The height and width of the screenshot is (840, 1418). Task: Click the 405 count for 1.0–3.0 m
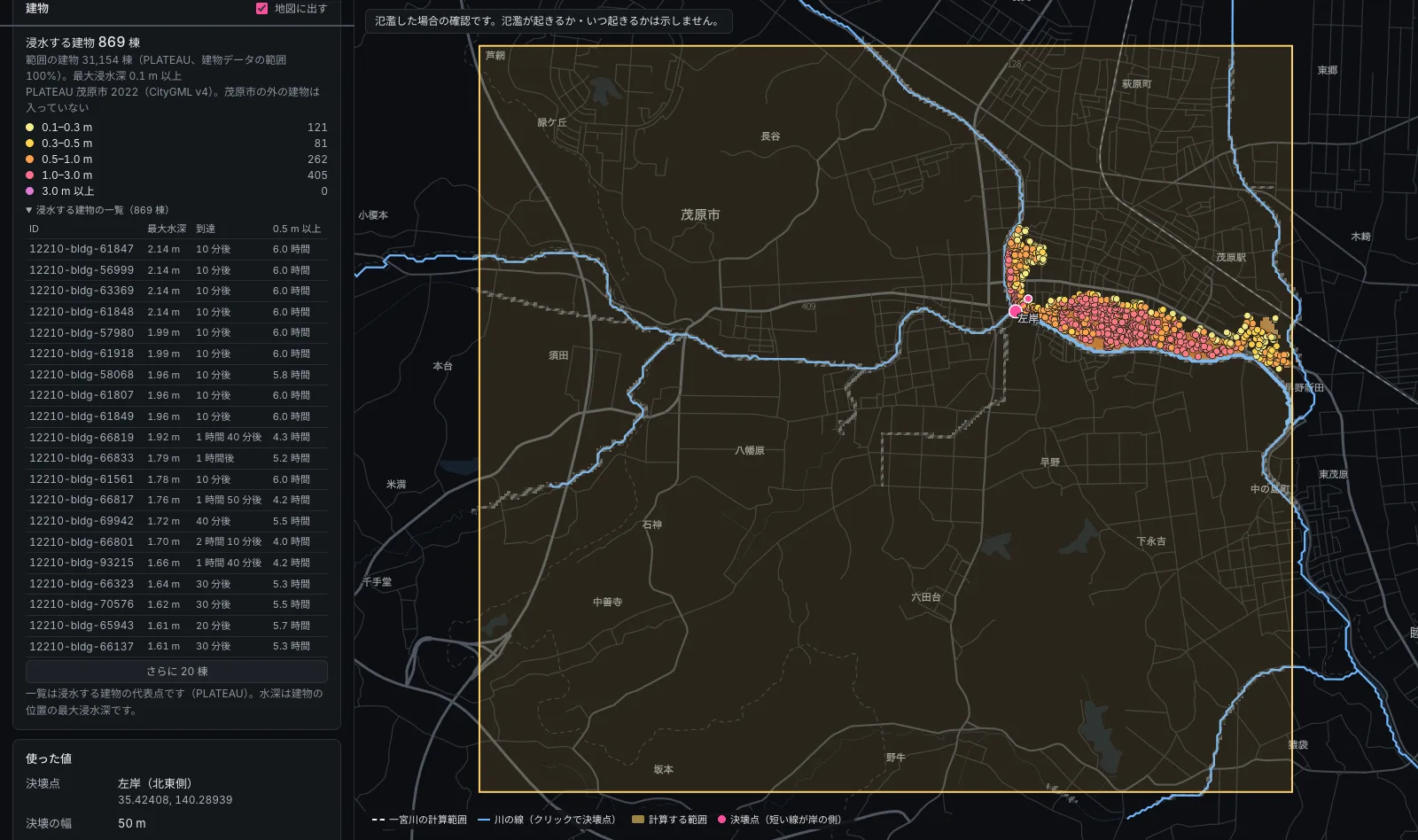(x=317, y=175)
